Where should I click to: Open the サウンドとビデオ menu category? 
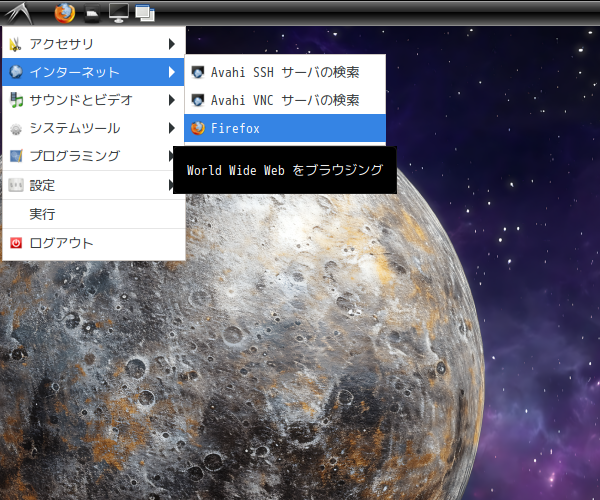point(94,100)
